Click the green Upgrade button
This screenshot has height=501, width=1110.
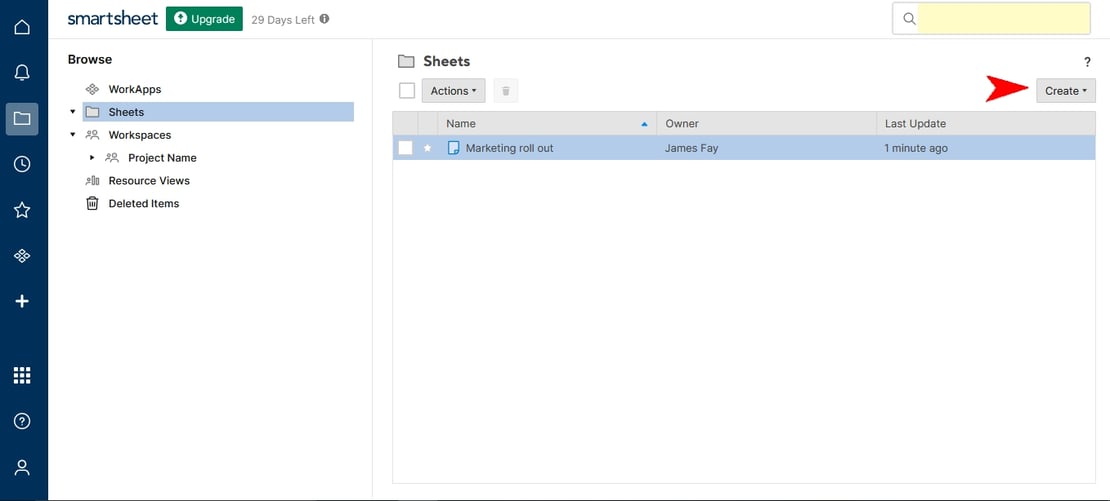coord(204,19)
